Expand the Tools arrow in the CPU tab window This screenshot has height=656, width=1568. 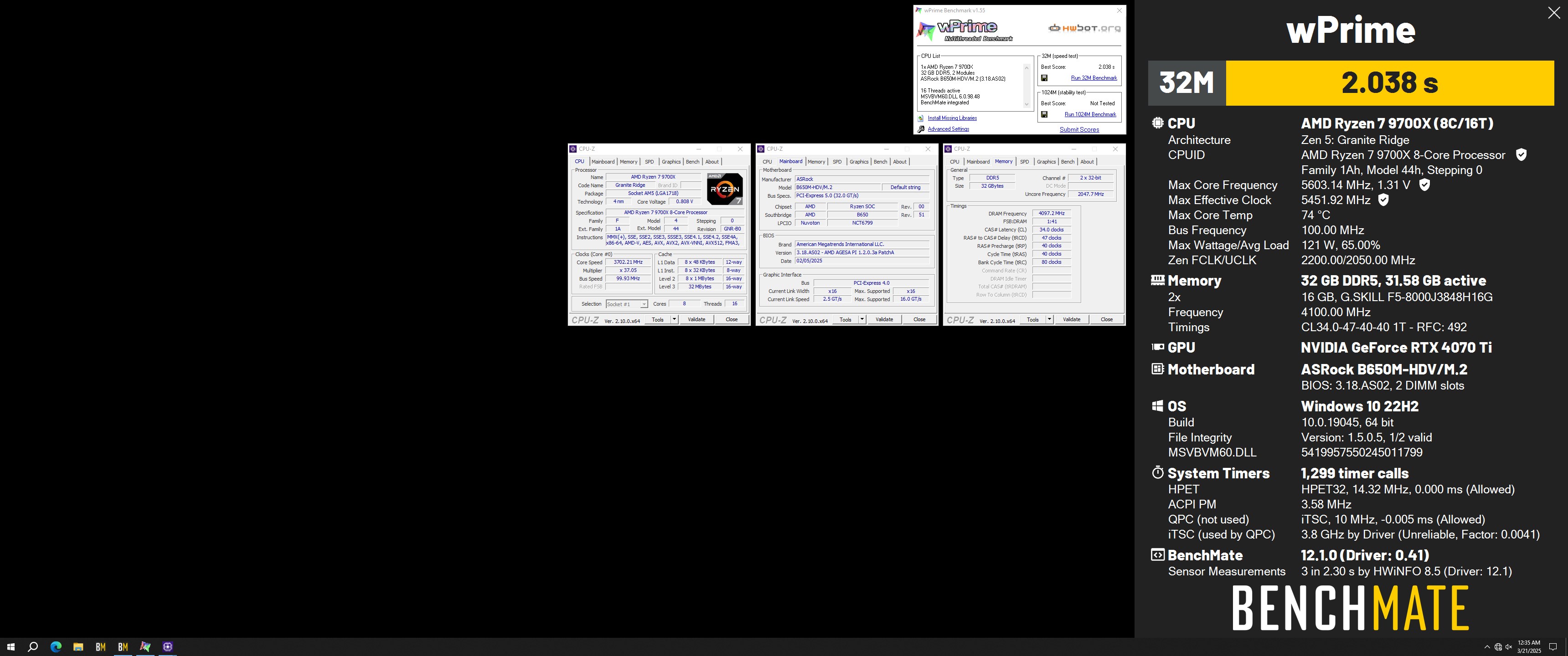point(674,319)
